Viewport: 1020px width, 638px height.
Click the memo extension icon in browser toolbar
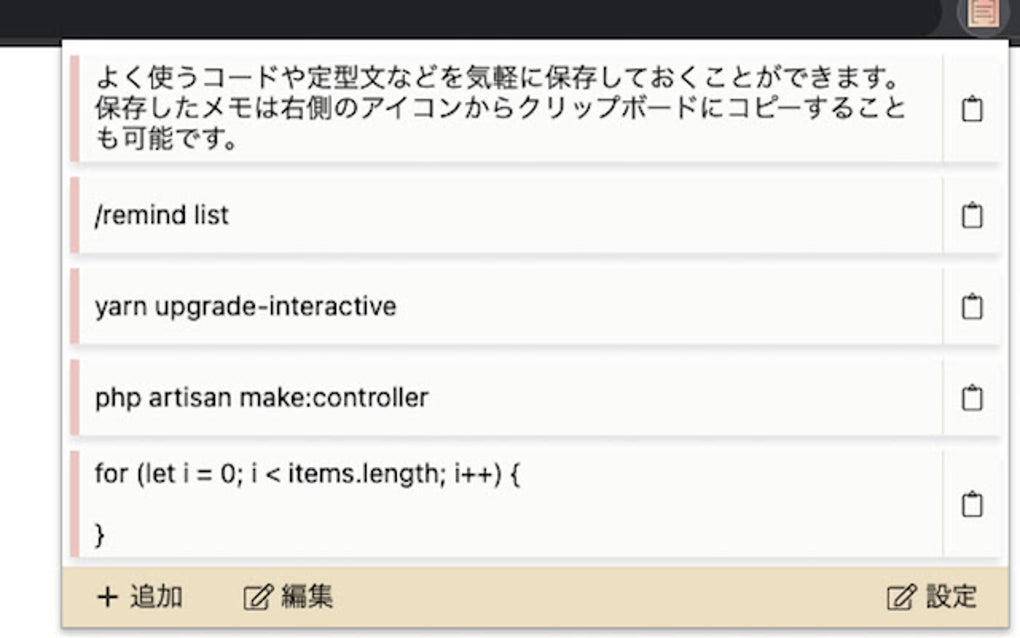[x=983, y=12]
